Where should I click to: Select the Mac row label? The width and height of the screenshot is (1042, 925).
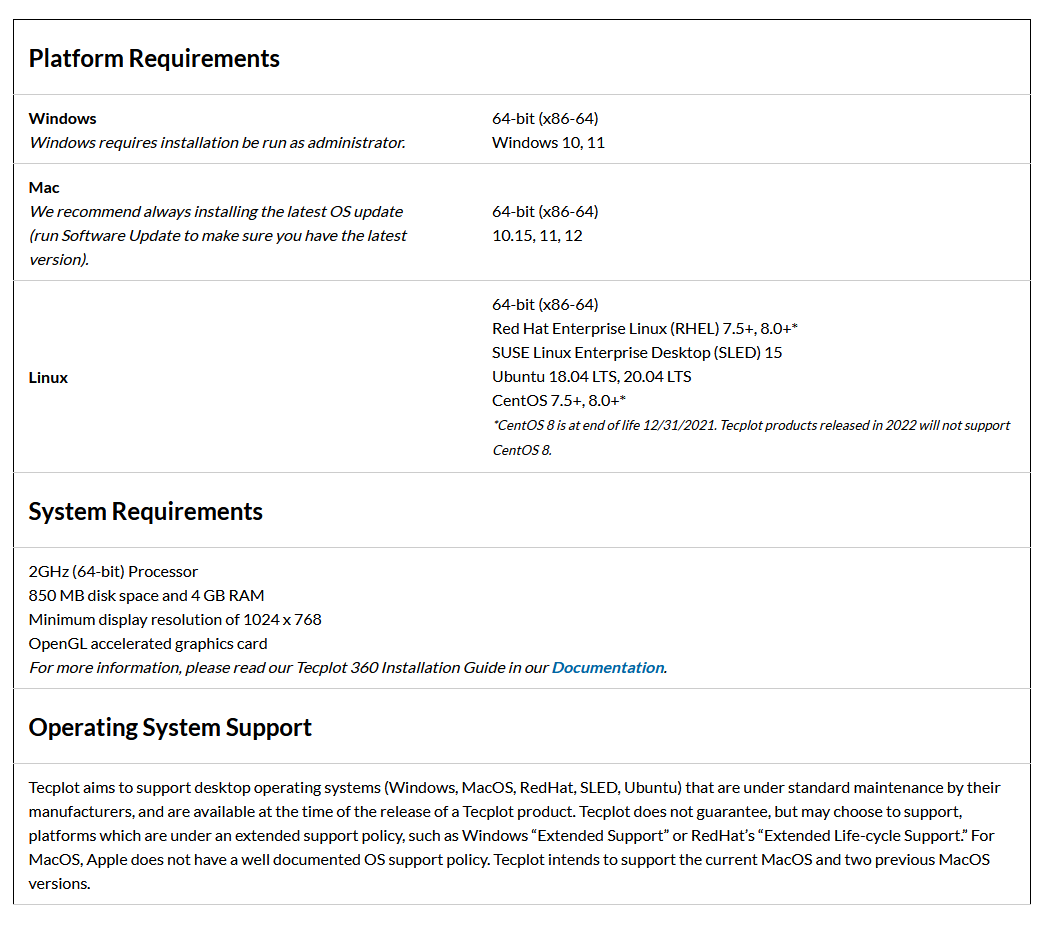coord(44,187)
